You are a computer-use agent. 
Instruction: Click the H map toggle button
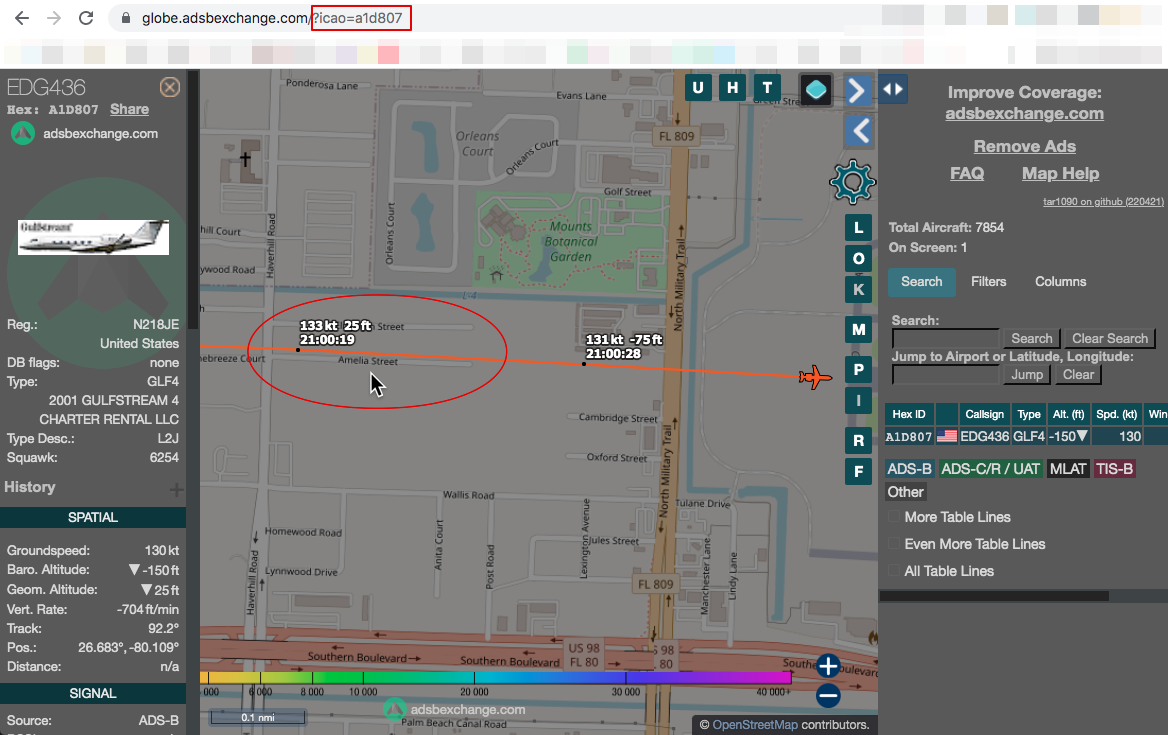point(733,88)
